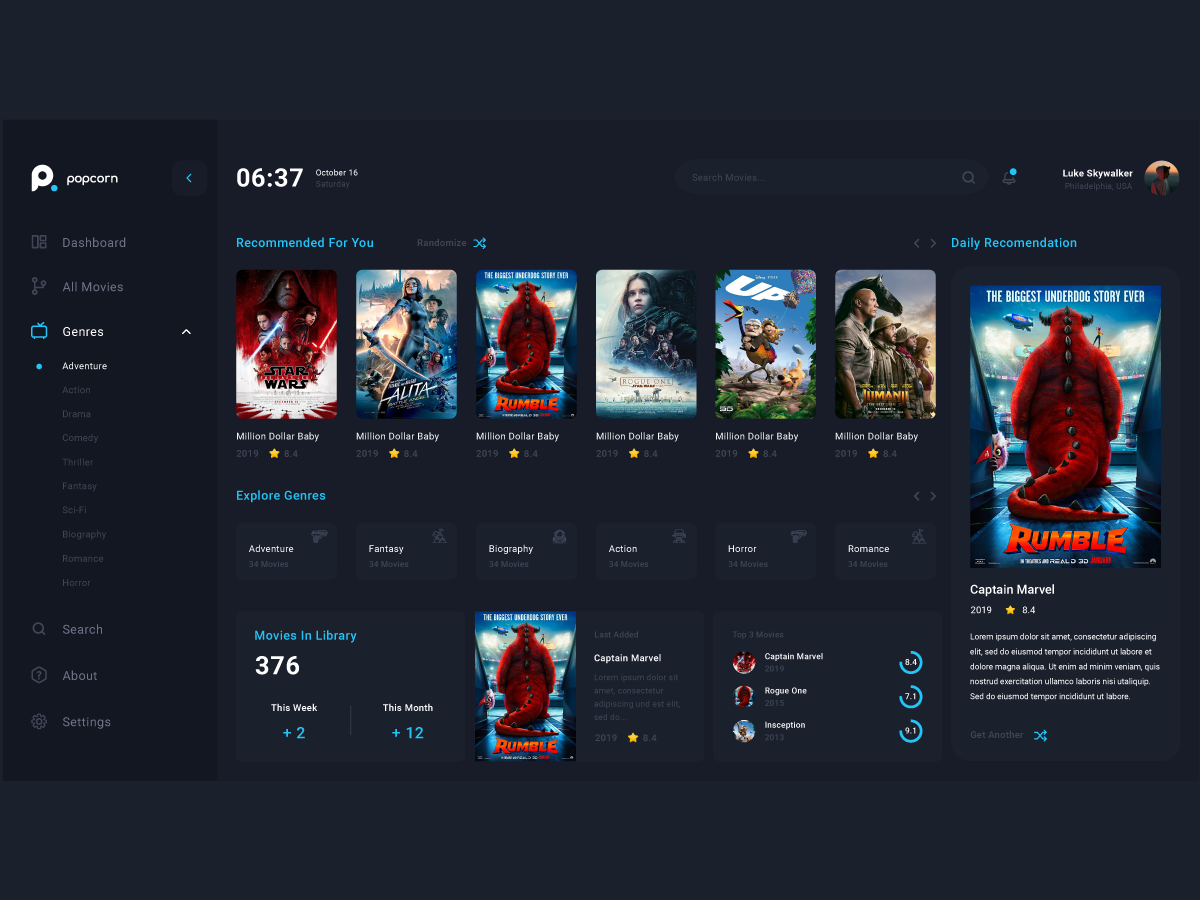1200x900 pixels.
Task: Click the Action genre card icon
Action: coord(679,536)
